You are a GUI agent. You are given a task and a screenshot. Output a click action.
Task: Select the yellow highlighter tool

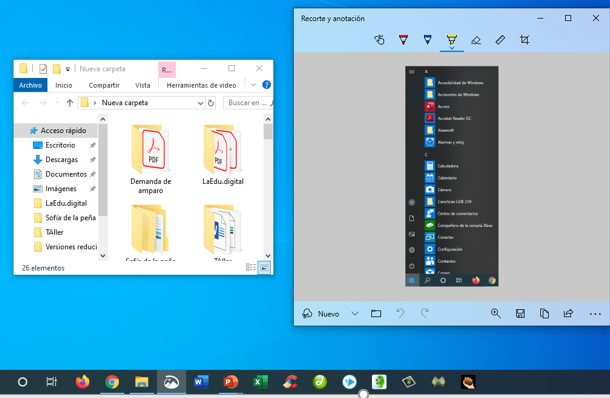click(452, 39)
